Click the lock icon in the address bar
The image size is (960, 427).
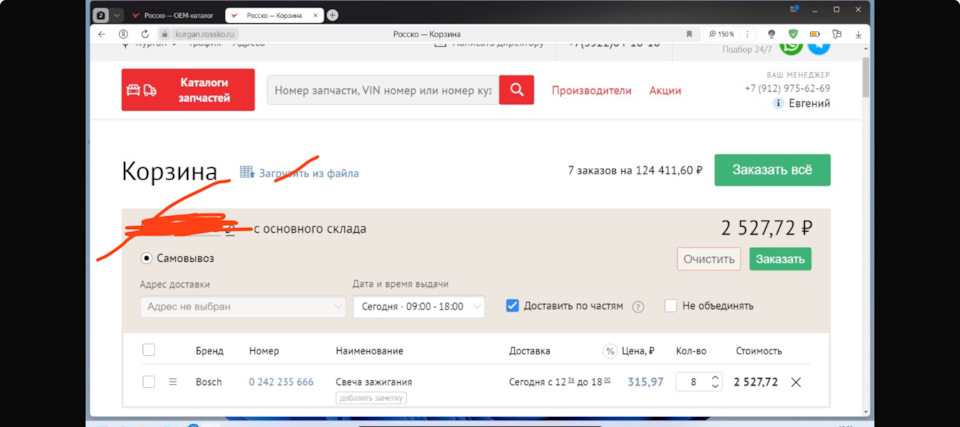point(163,34)
